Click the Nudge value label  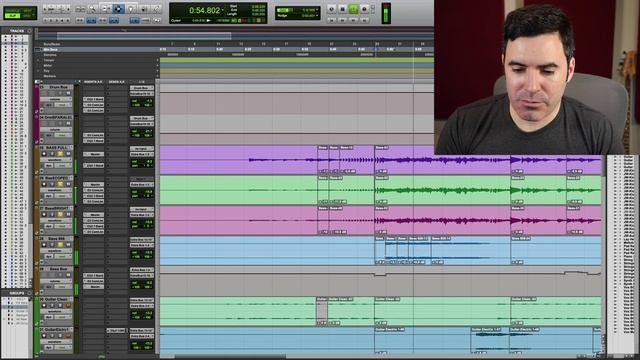click(282, 16)
